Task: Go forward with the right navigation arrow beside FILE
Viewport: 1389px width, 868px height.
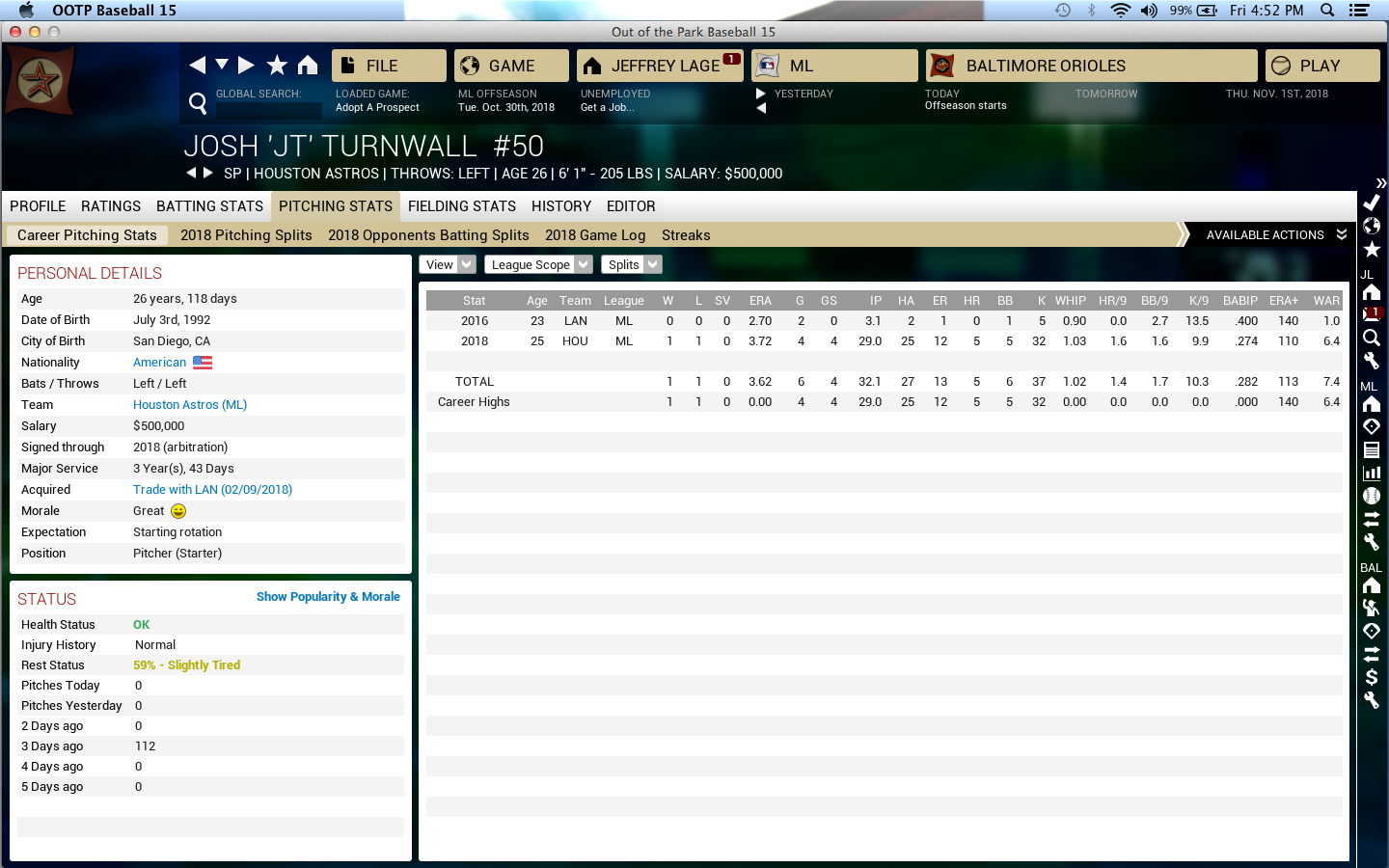Action: coord(246,65)
